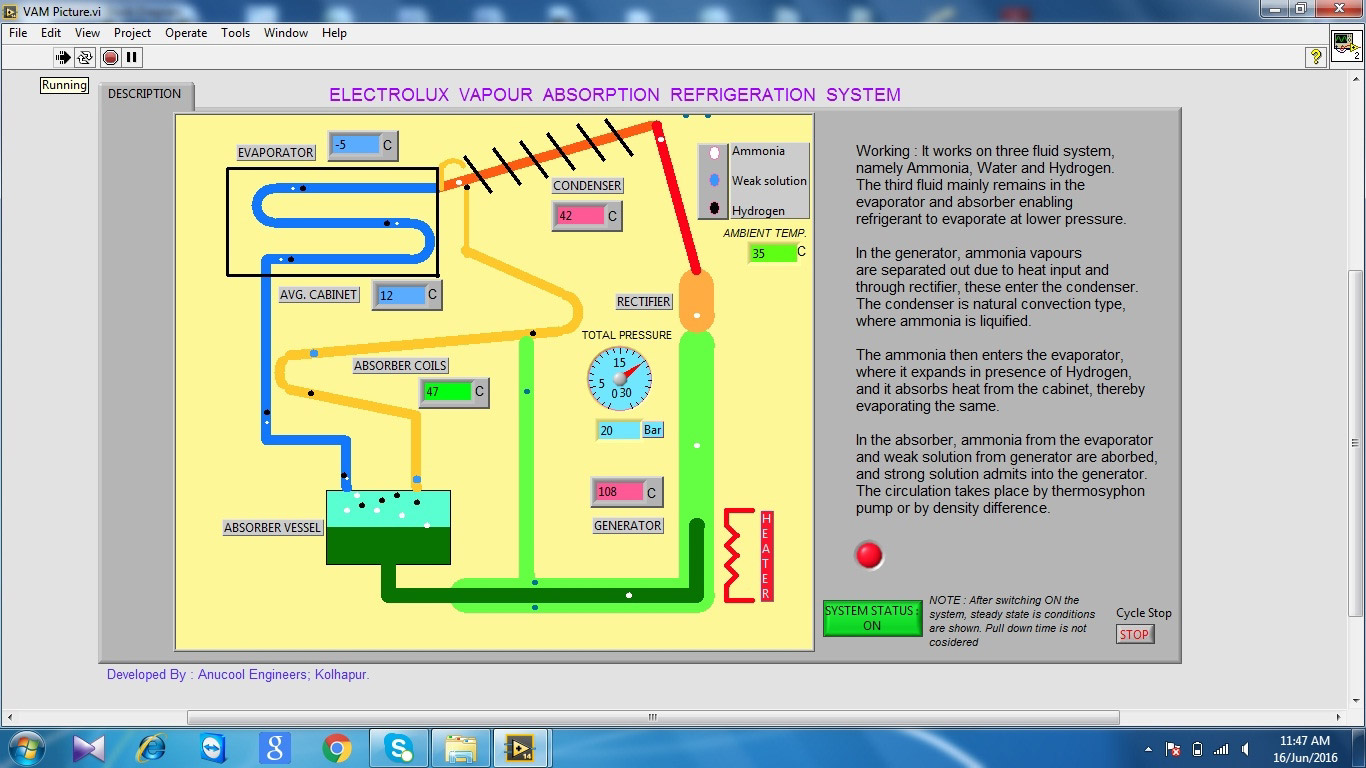1366x768 pixels.
Task: Click the ambient temperature field showing 35
Action: (772, 253)
